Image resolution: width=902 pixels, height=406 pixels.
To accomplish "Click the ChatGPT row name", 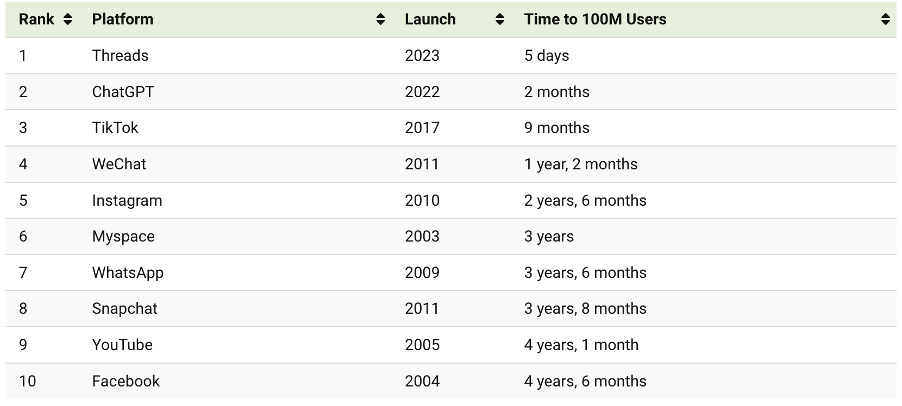I will (123, 92).
